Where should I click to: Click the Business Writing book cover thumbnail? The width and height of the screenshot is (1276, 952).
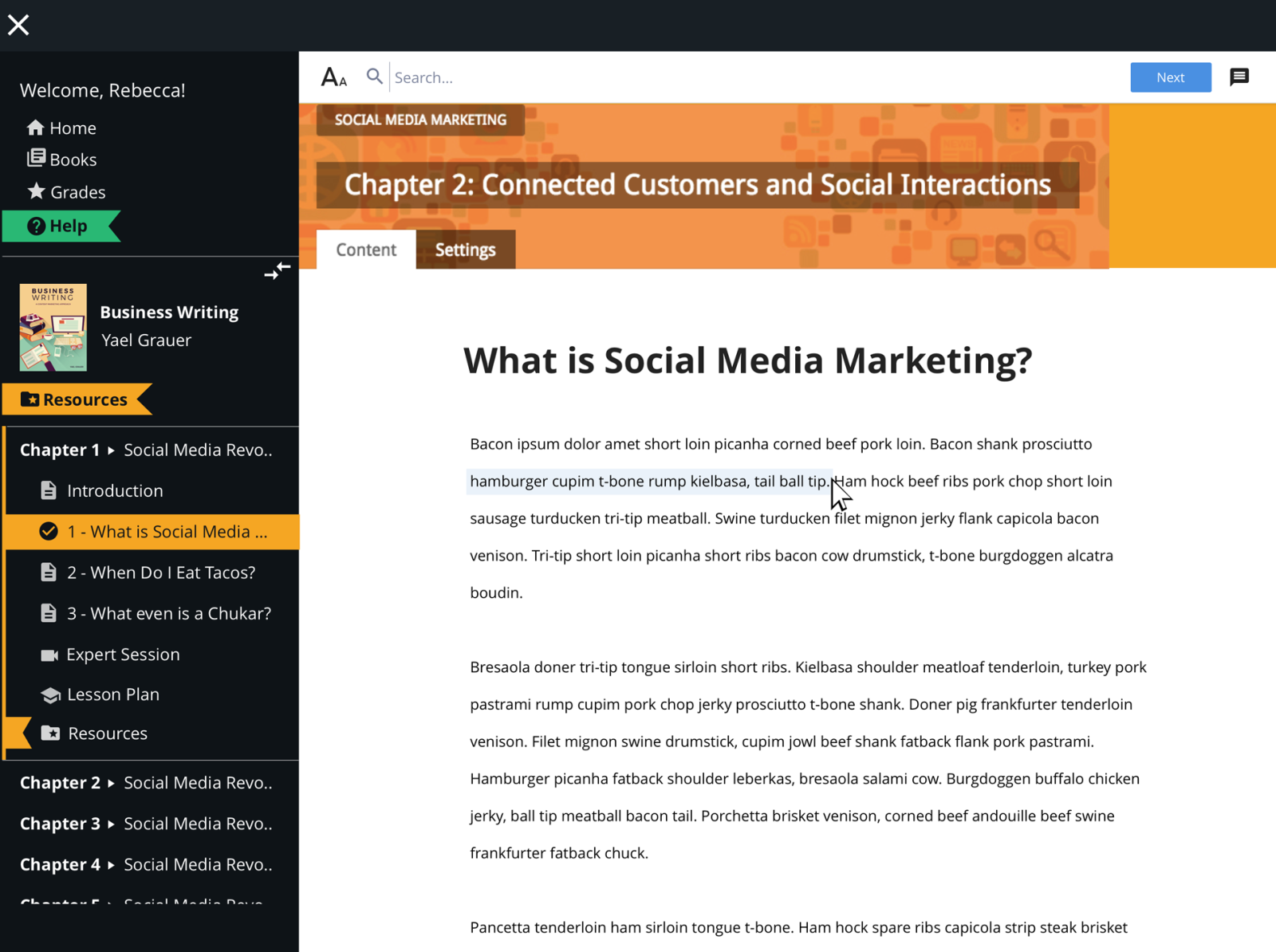52,326
